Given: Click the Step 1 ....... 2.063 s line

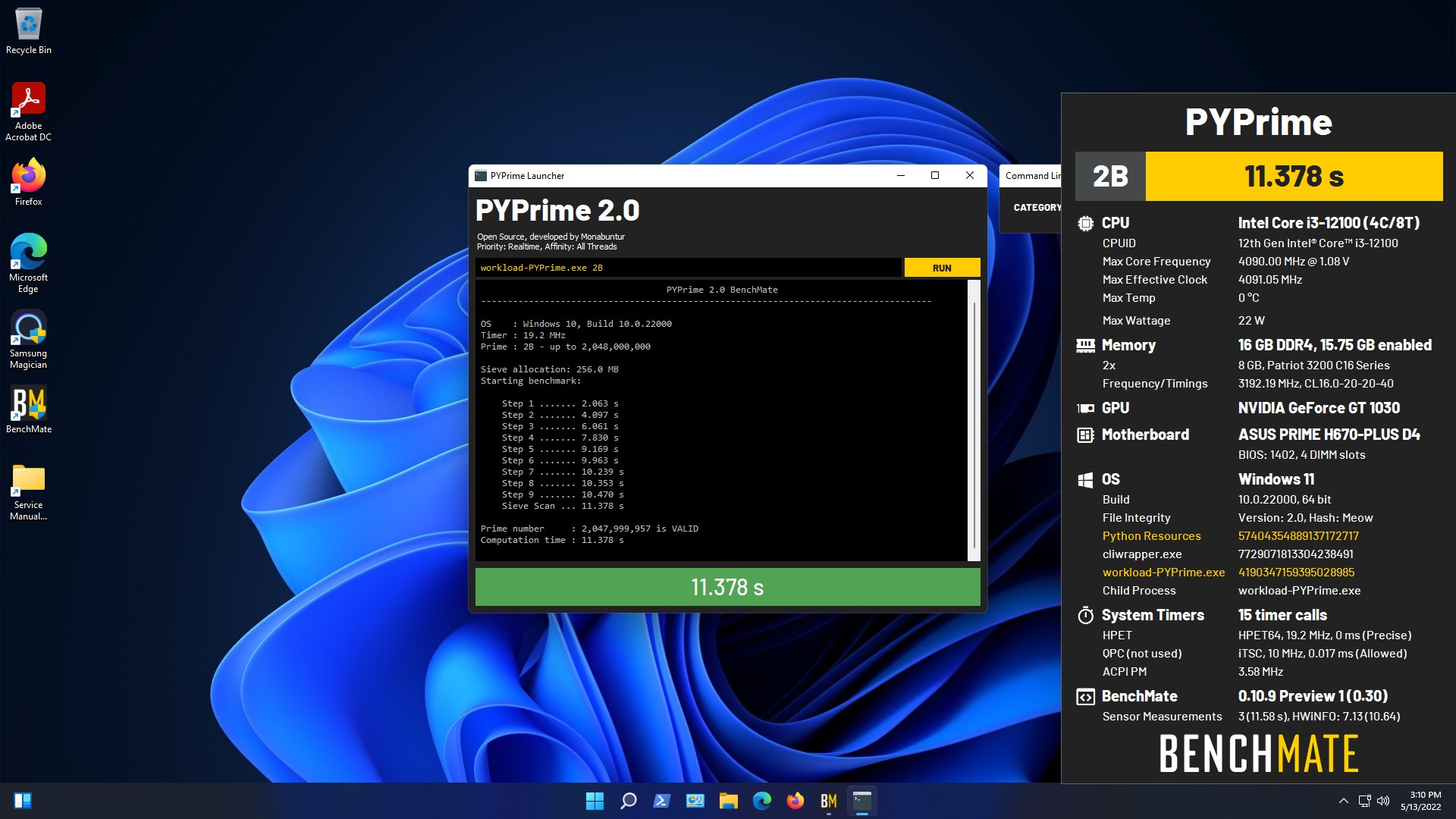Looking at the screenshot, I should 560,403.
